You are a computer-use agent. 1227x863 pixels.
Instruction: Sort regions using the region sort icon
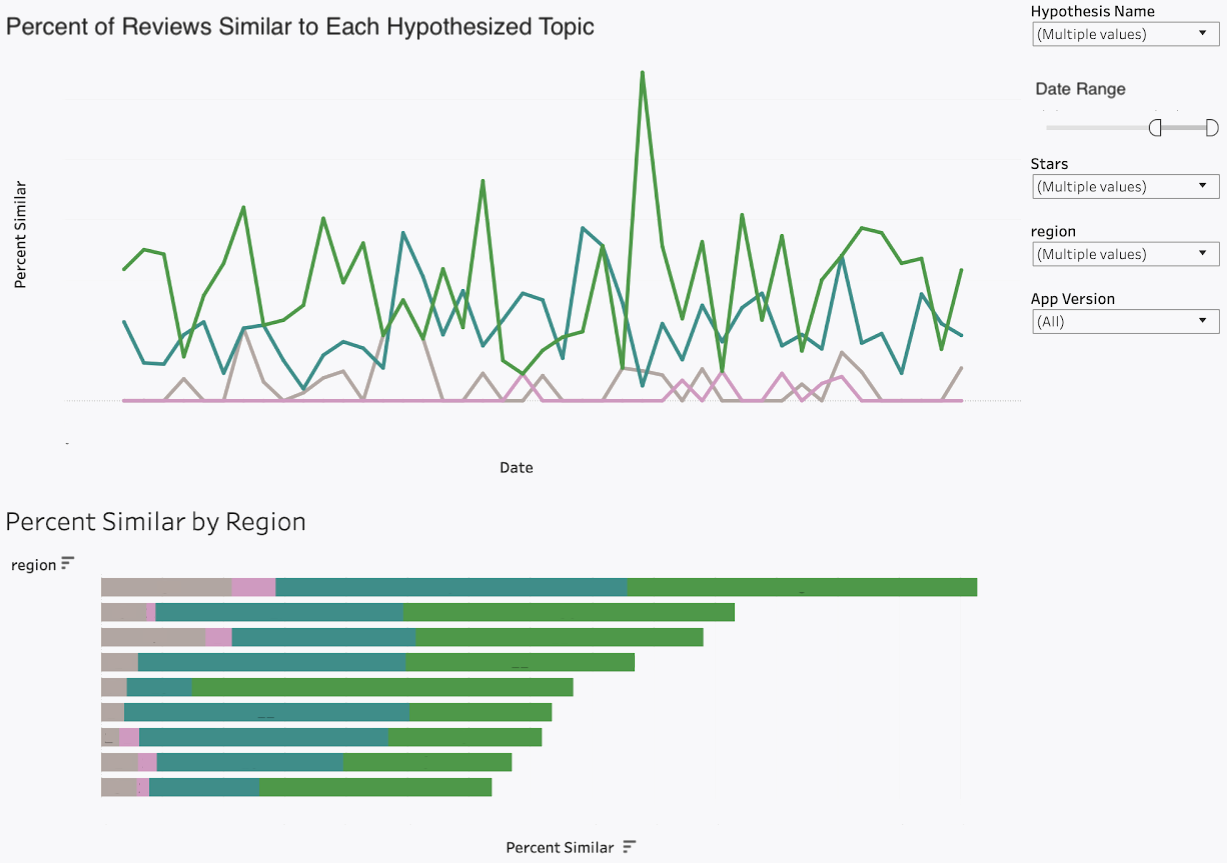67,564
